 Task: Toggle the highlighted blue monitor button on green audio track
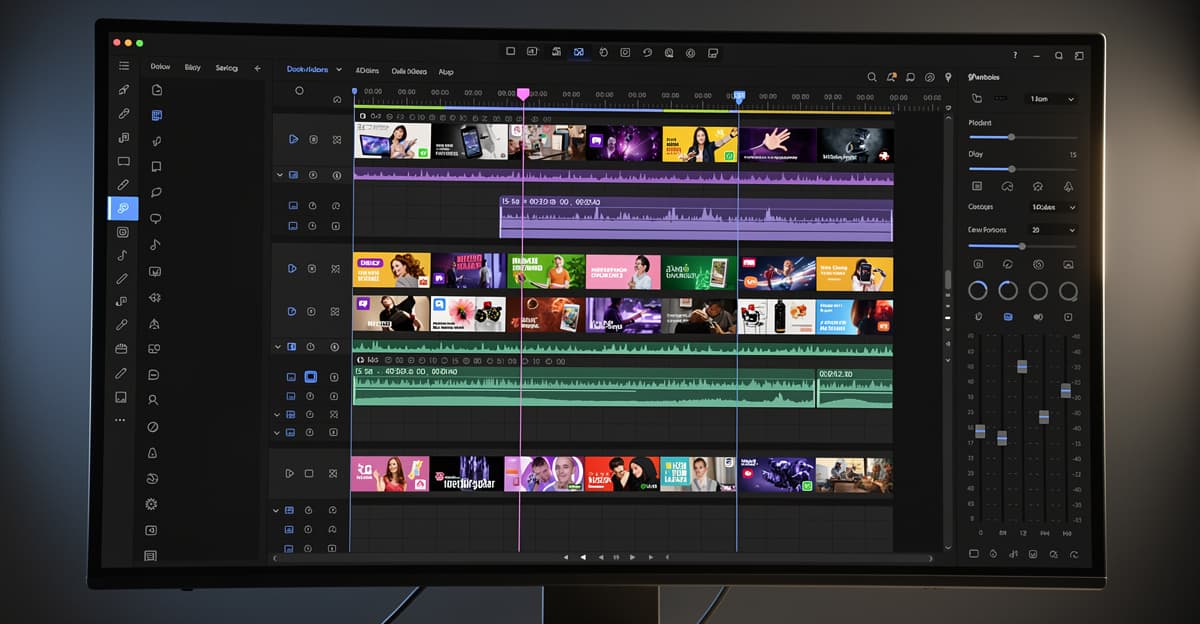311,377
